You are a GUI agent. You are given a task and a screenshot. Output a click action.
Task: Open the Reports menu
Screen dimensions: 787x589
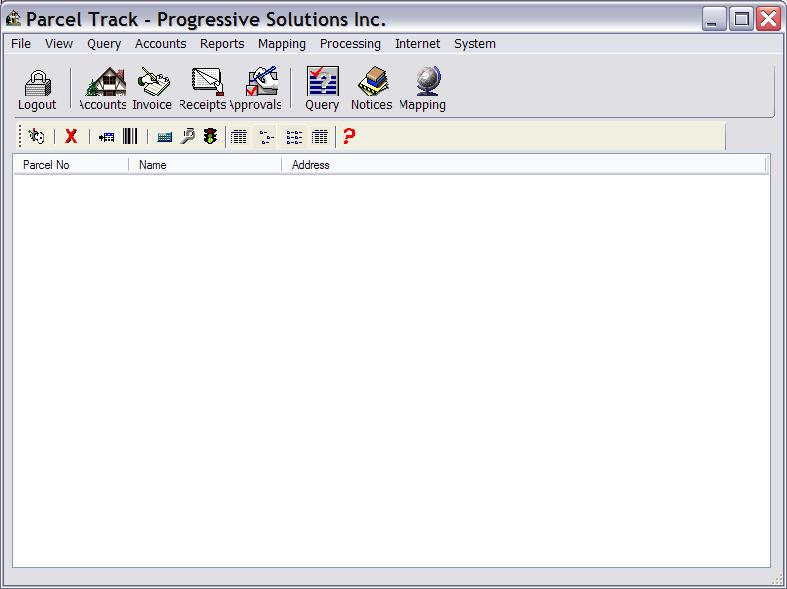(222, 44)
